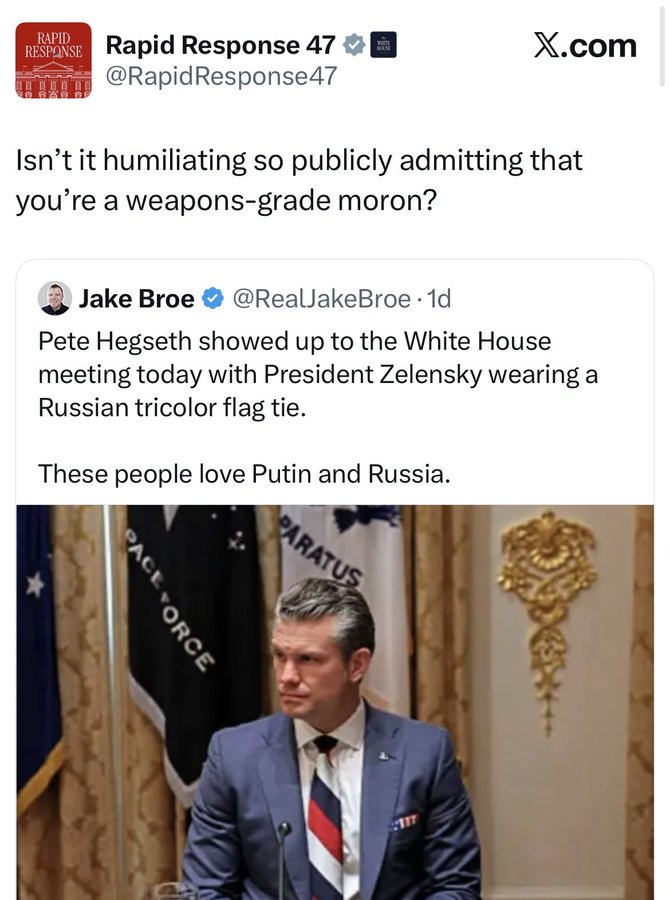Viewport: 670px width, 900px height.
Task: Click the "These people love Putin and Russia" line
Action: 244,472
